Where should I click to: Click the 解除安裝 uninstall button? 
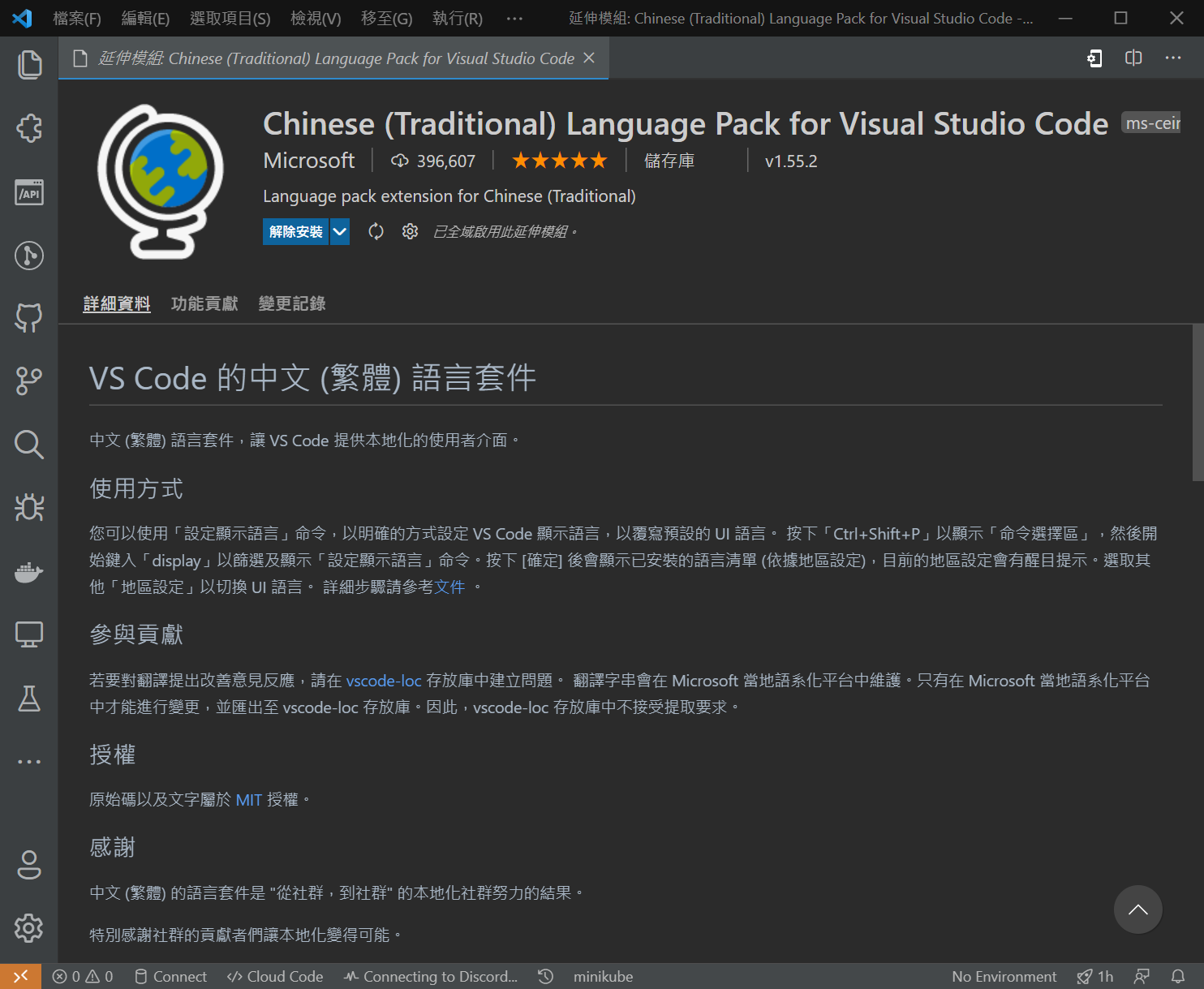pos(295,231)
